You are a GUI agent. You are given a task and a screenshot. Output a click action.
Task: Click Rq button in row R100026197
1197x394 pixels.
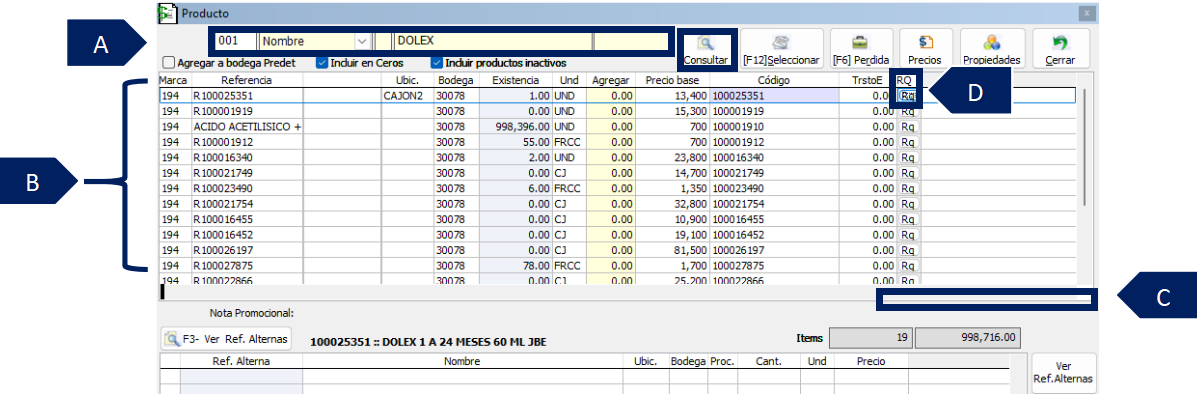point(908,250)
